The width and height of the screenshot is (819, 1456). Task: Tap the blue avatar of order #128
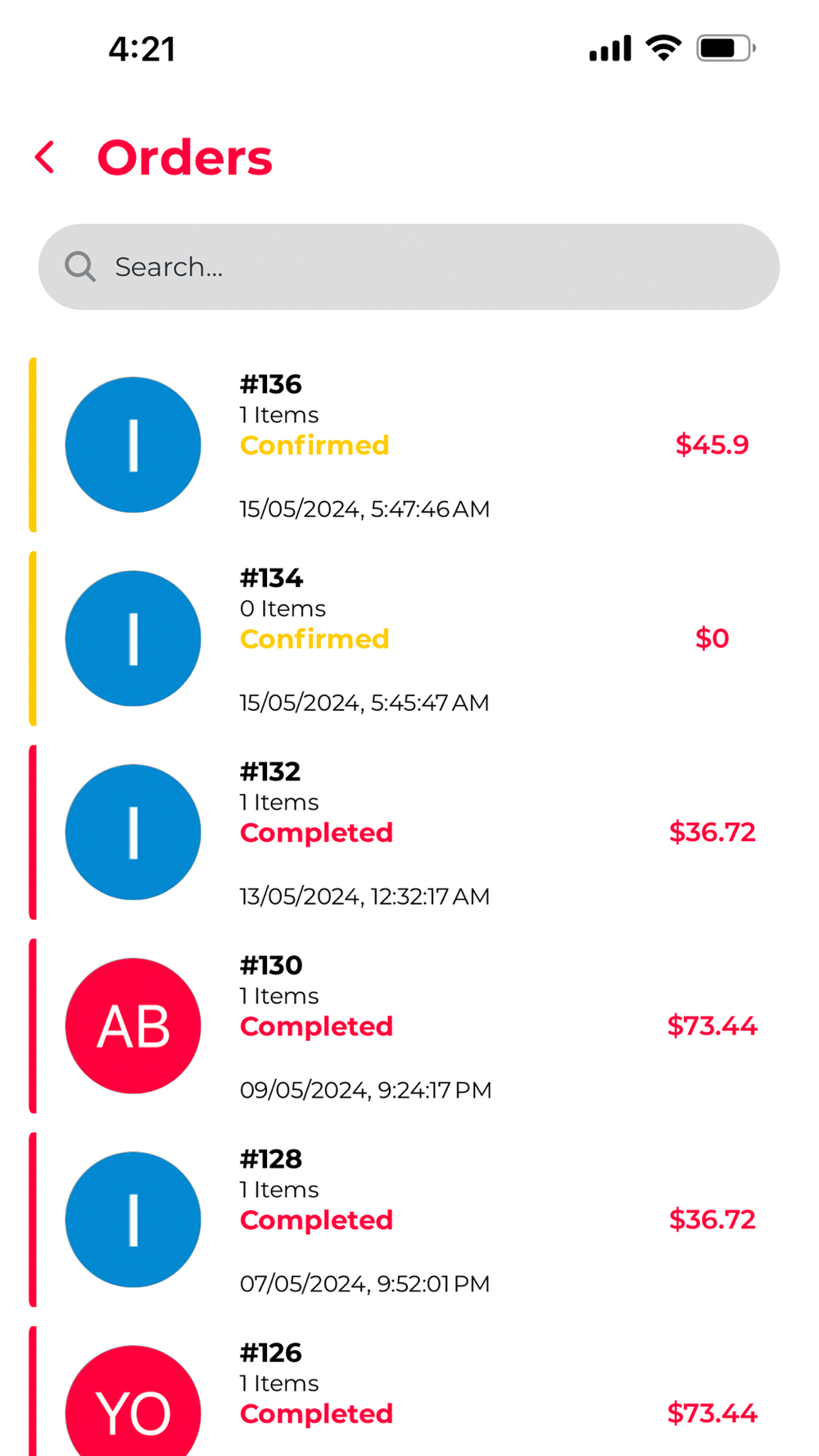[133, 1219]
